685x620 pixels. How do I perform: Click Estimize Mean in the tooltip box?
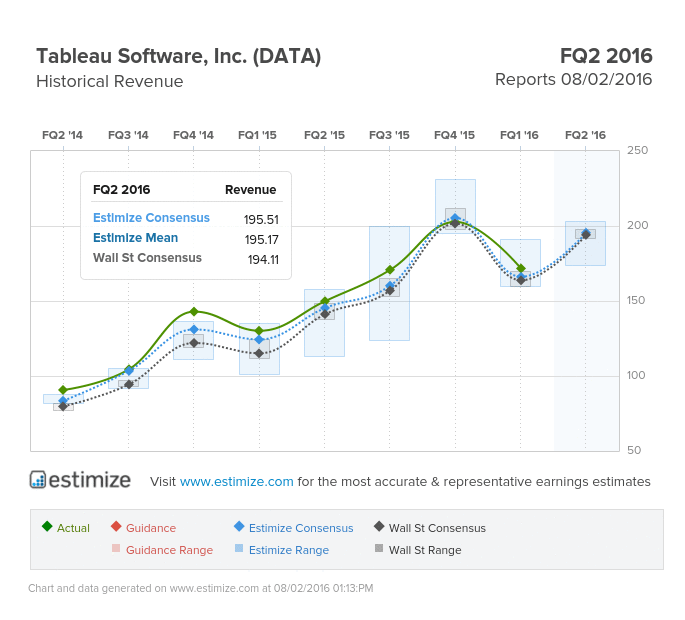(x=135, y=238)
